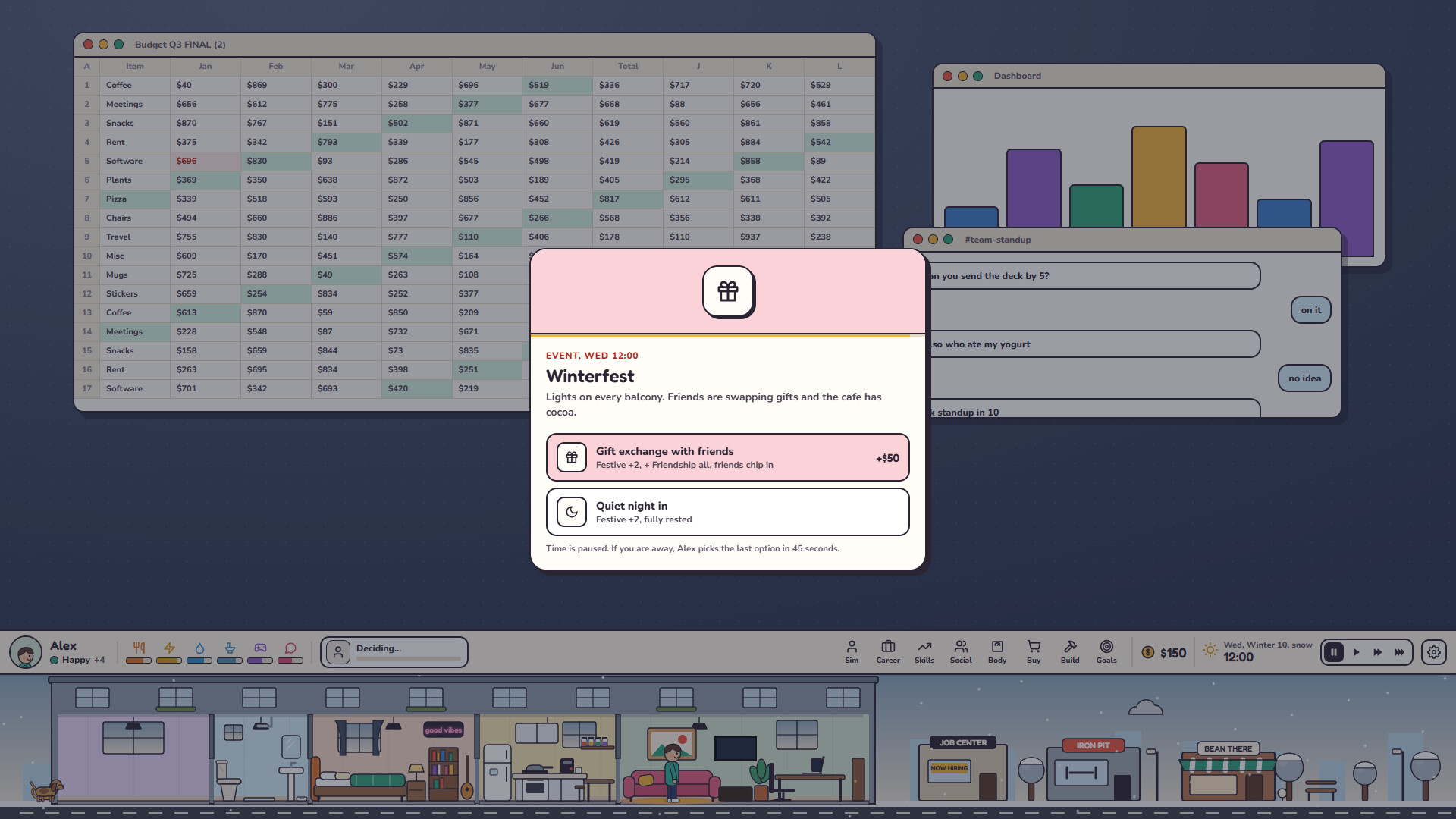
Task: Open the settings gear
Action: tap(1434, 652)
